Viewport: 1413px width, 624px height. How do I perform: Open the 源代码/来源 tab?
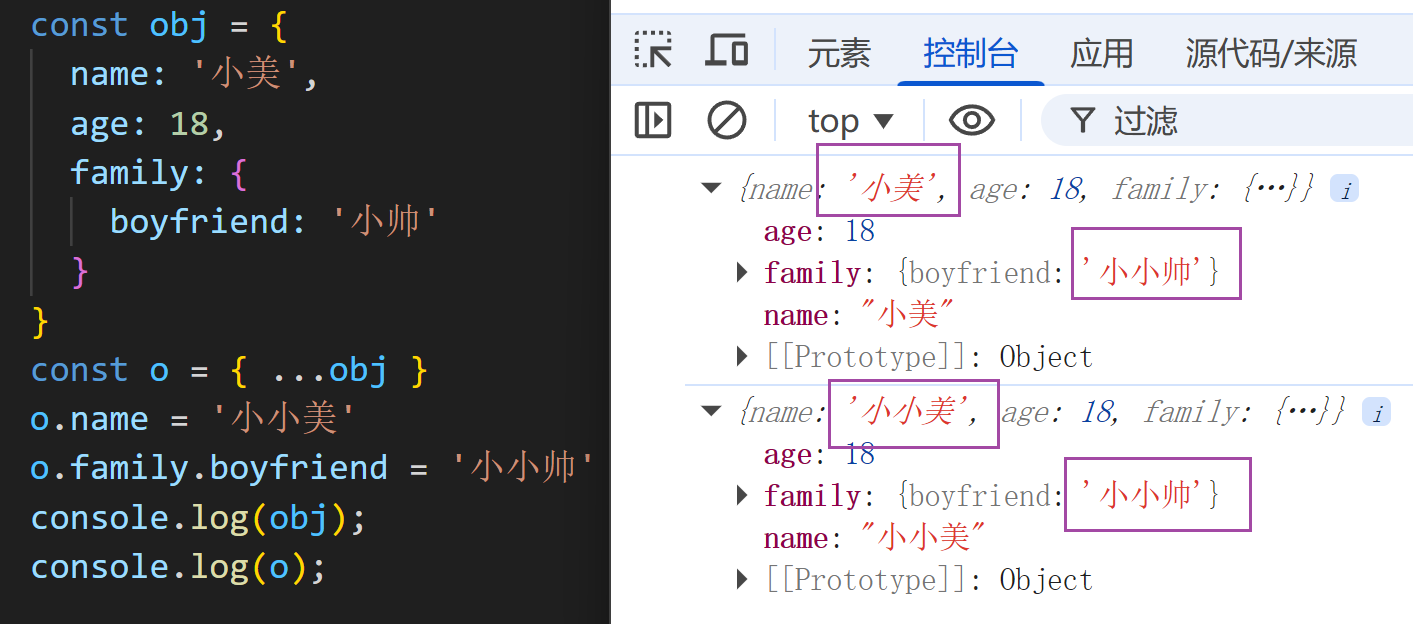click(x=1271, y=52)
